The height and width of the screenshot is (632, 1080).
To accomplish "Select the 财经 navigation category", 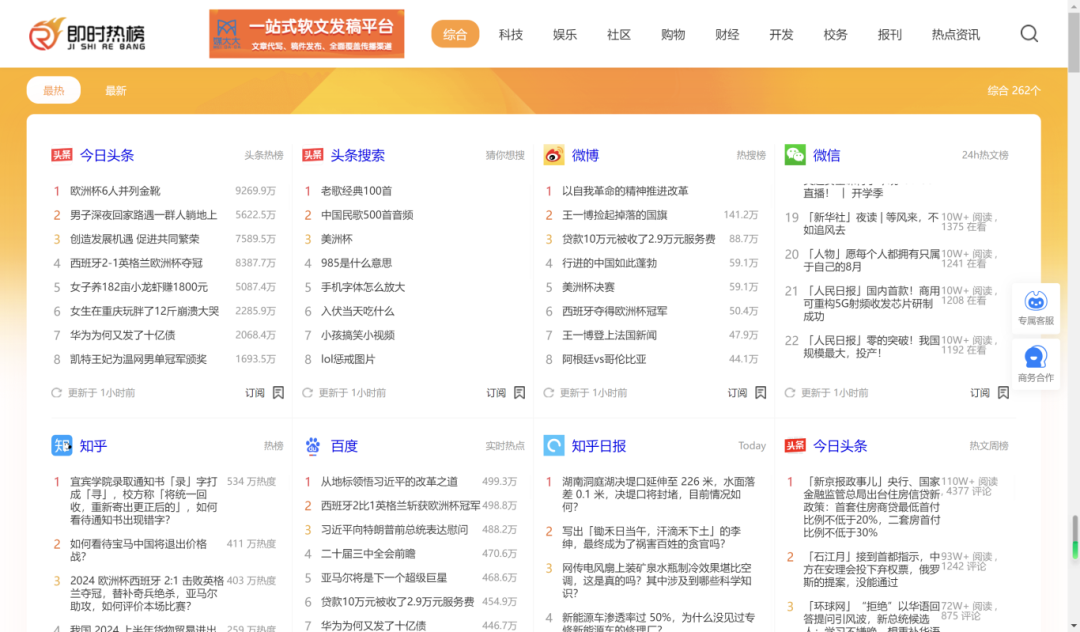I will 727,34.
